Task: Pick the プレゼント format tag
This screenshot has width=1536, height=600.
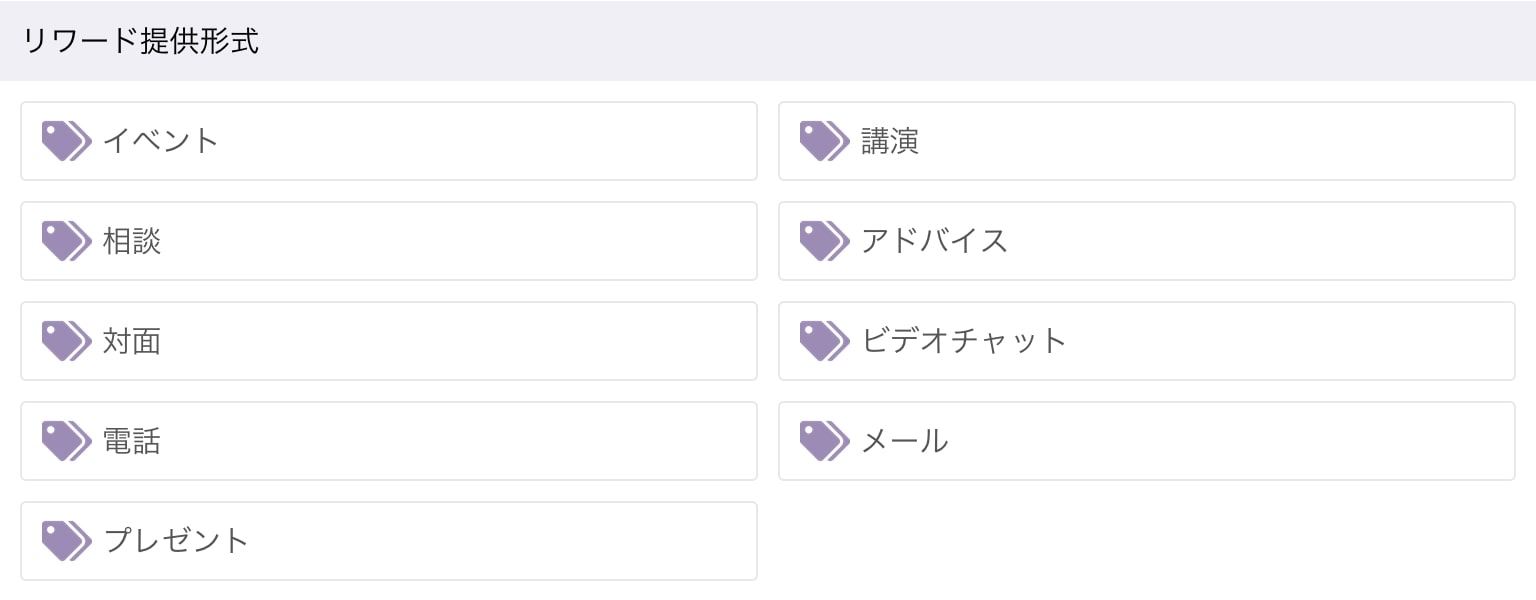Action: click(389, 541)
